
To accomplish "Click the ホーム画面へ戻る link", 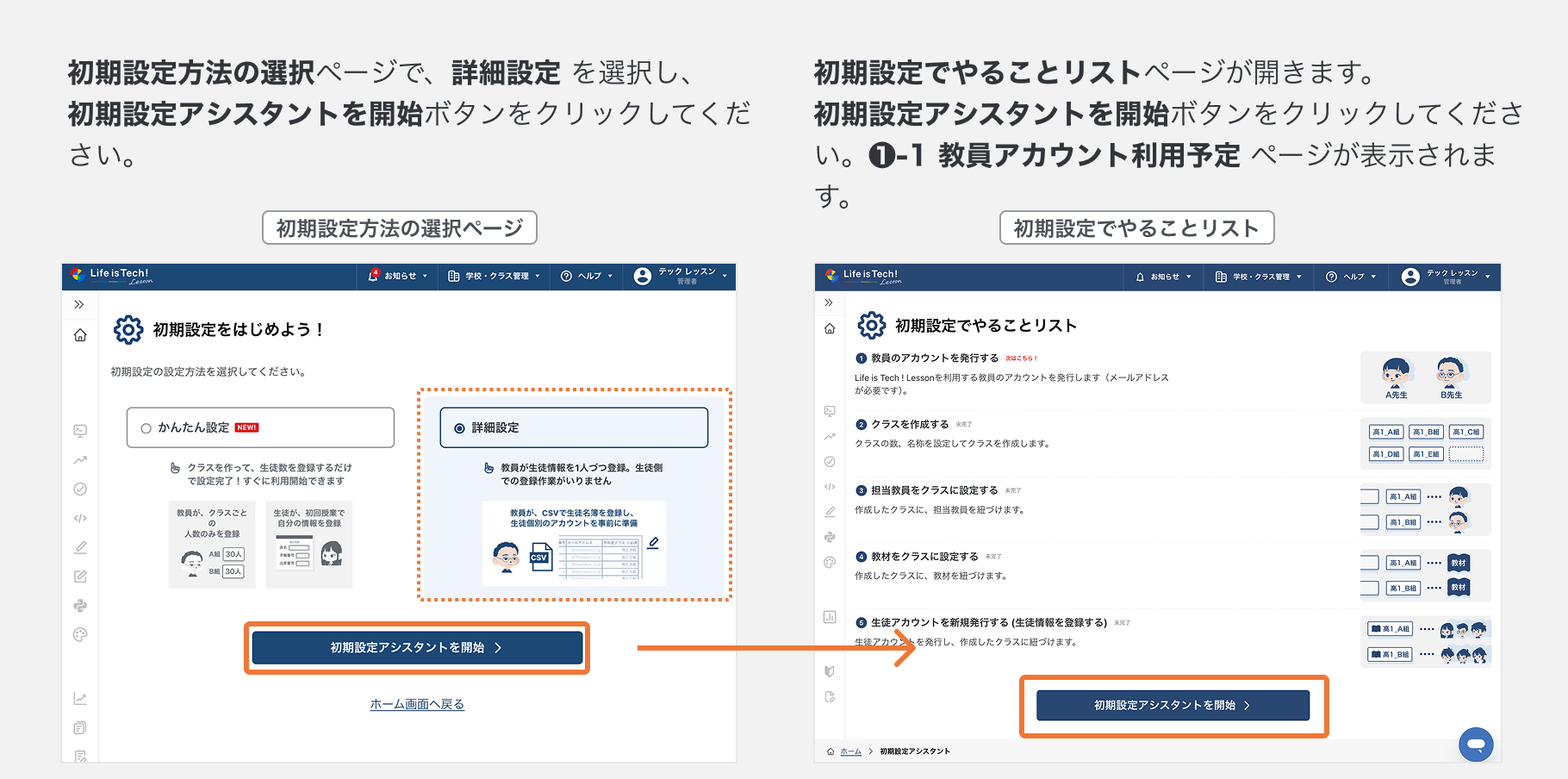I will point(417,704).
